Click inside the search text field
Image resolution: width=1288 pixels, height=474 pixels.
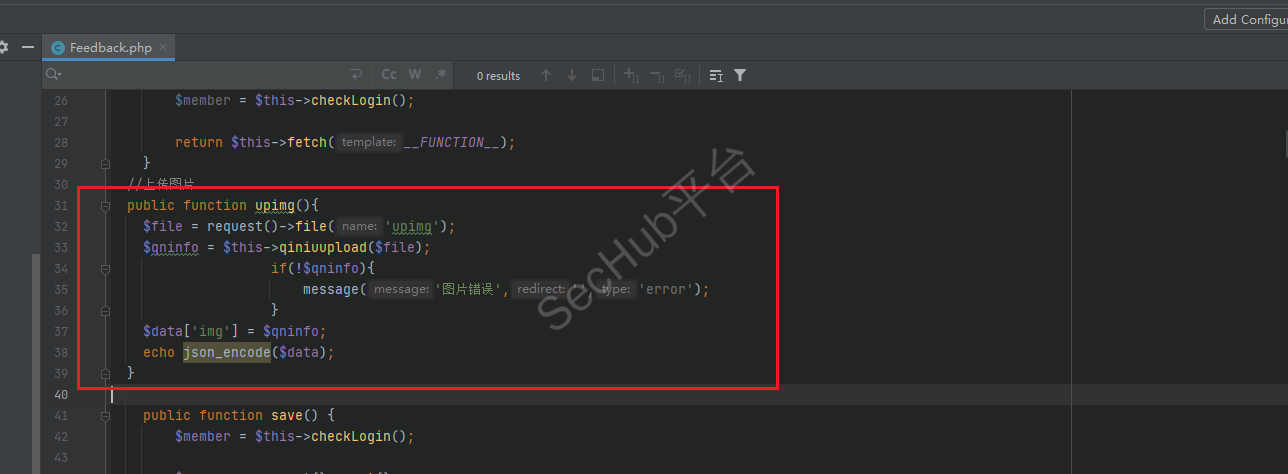pos(200,75)
